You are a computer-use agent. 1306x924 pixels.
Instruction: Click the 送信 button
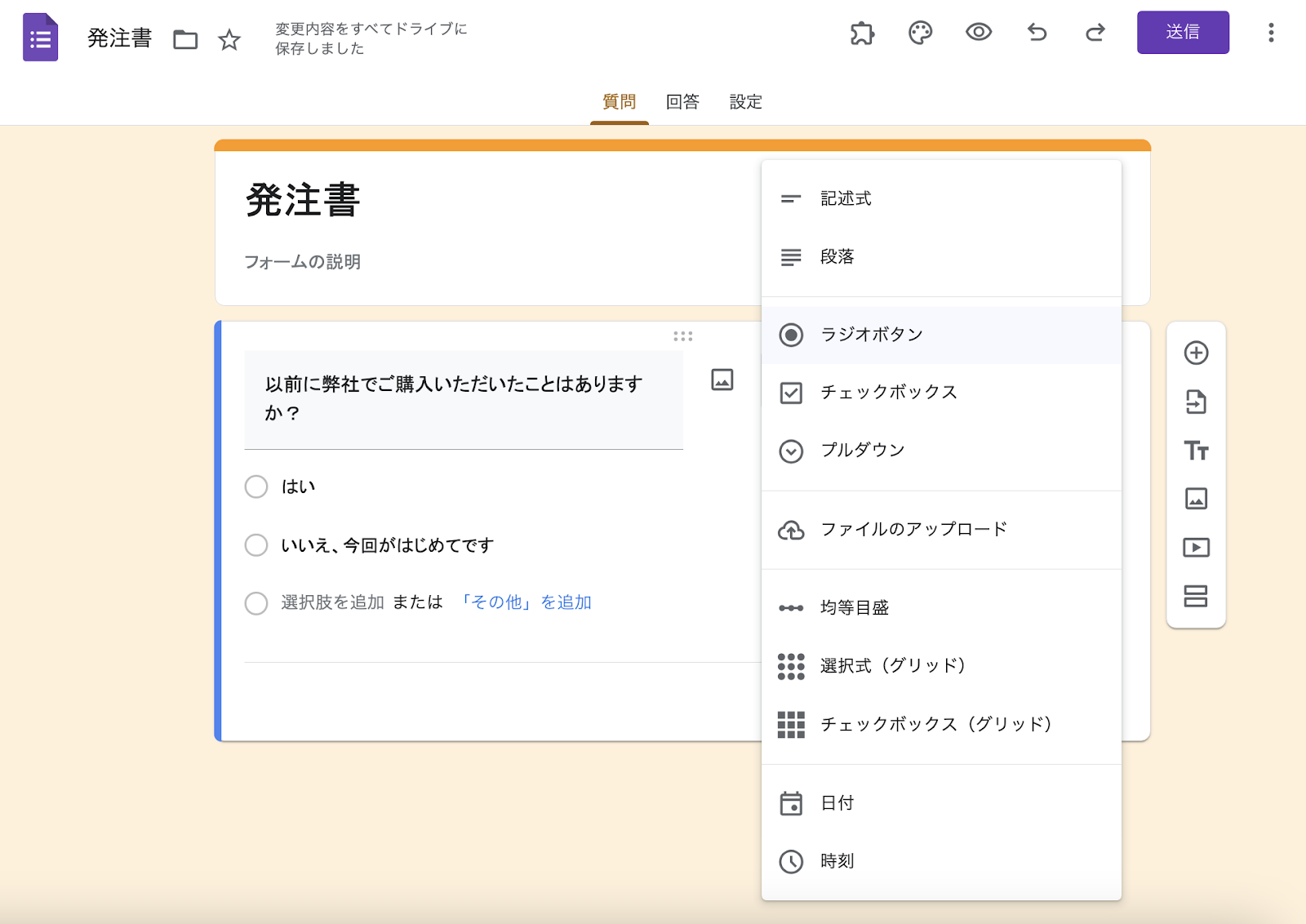point(1182,33)
